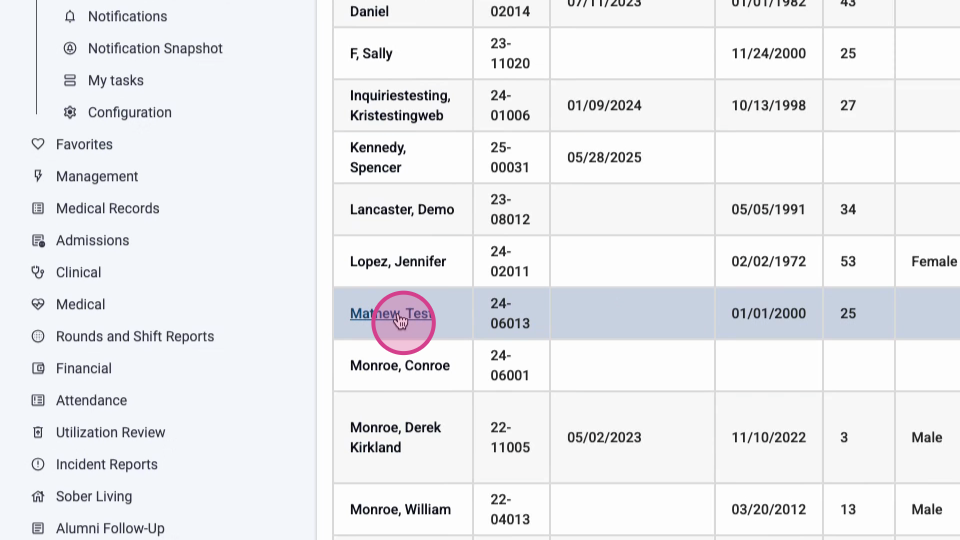Click the Notification Snapshot icon
The height and width of the screenshot is (540, 960).
pos(70,48)
